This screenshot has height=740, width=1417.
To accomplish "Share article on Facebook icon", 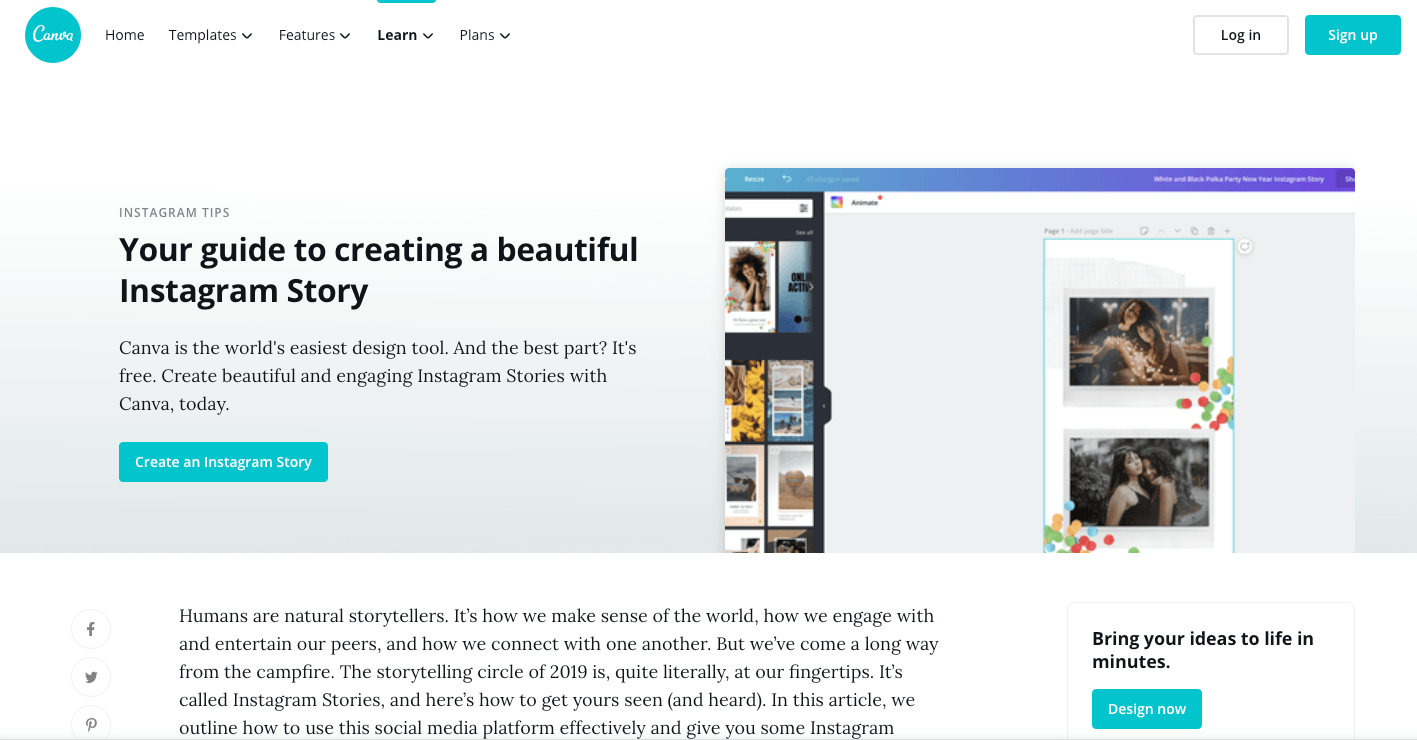I will [x=91, y=629].
